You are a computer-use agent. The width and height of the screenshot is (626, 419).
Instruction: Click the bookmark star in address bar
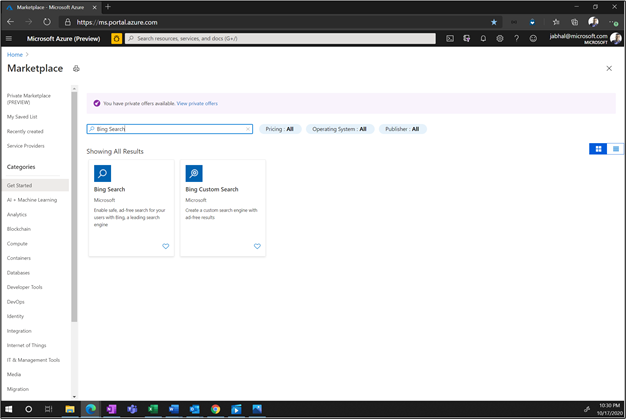pyautogui.click(x=494, y=22)
